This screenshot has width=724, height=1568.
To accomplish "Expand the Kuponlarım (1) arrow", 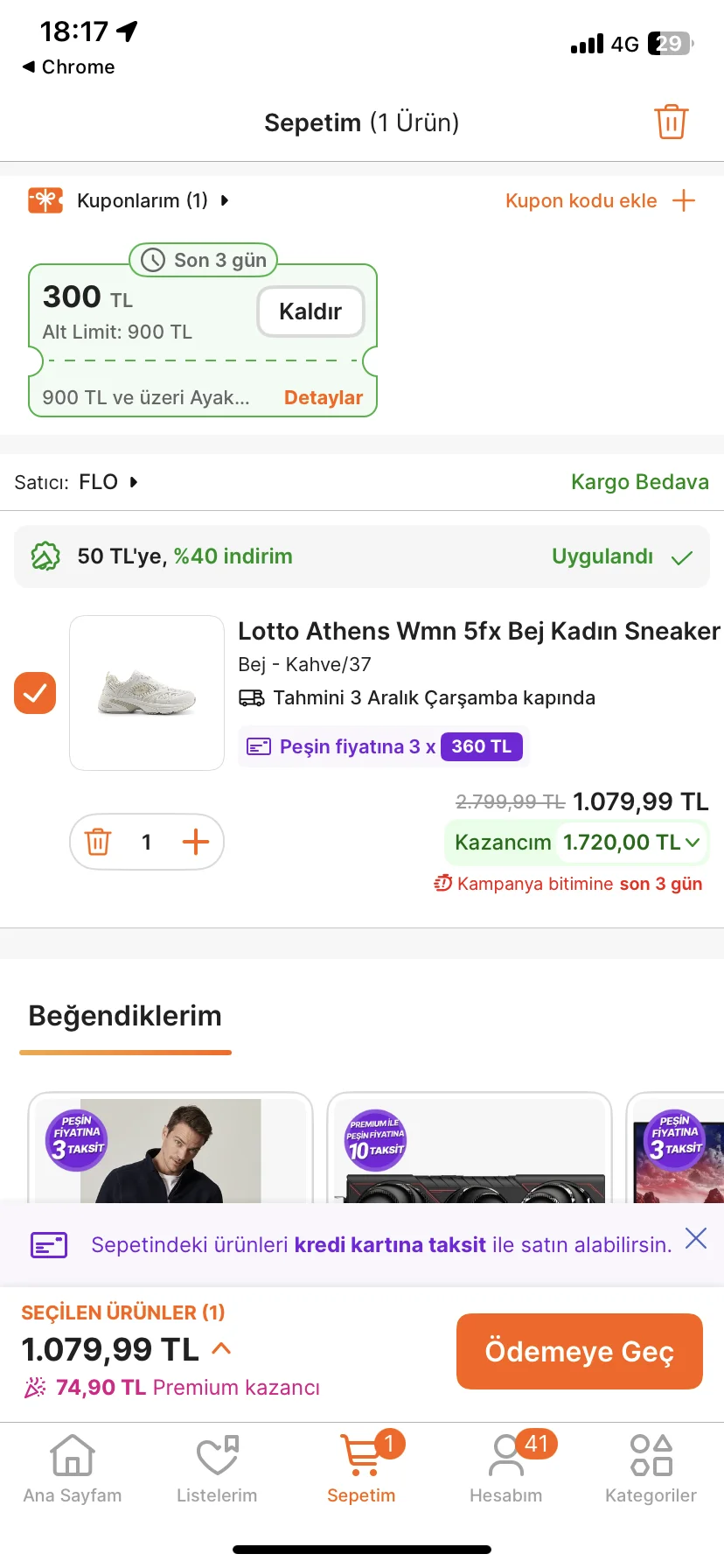I will [x=225, y=200].
